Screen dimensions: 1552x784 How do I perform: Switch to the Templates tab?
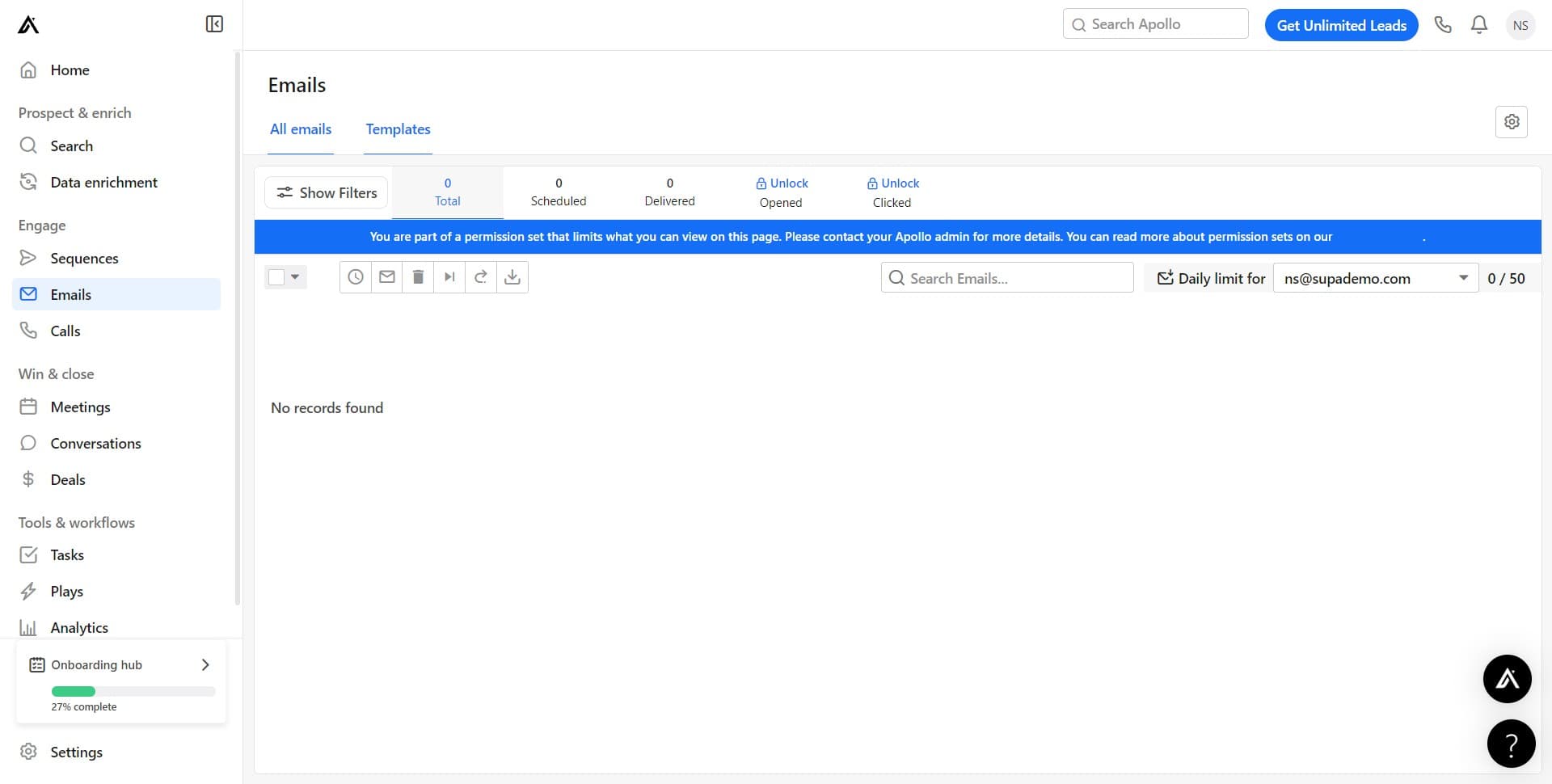point(398,129)
